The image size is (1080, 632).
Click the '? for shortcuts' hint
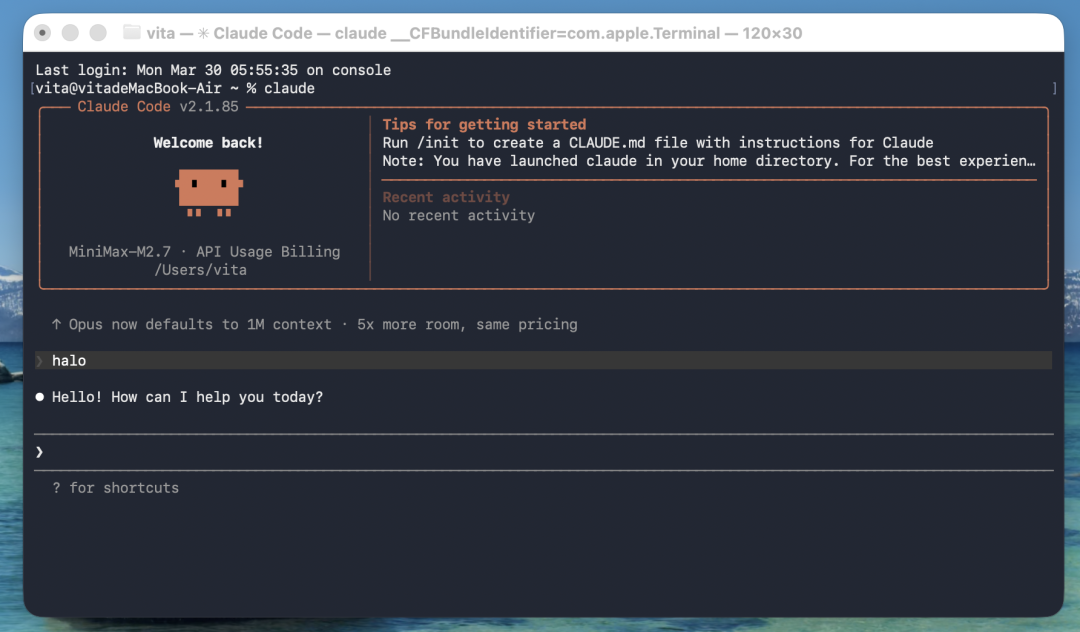(x=116, y=488)
